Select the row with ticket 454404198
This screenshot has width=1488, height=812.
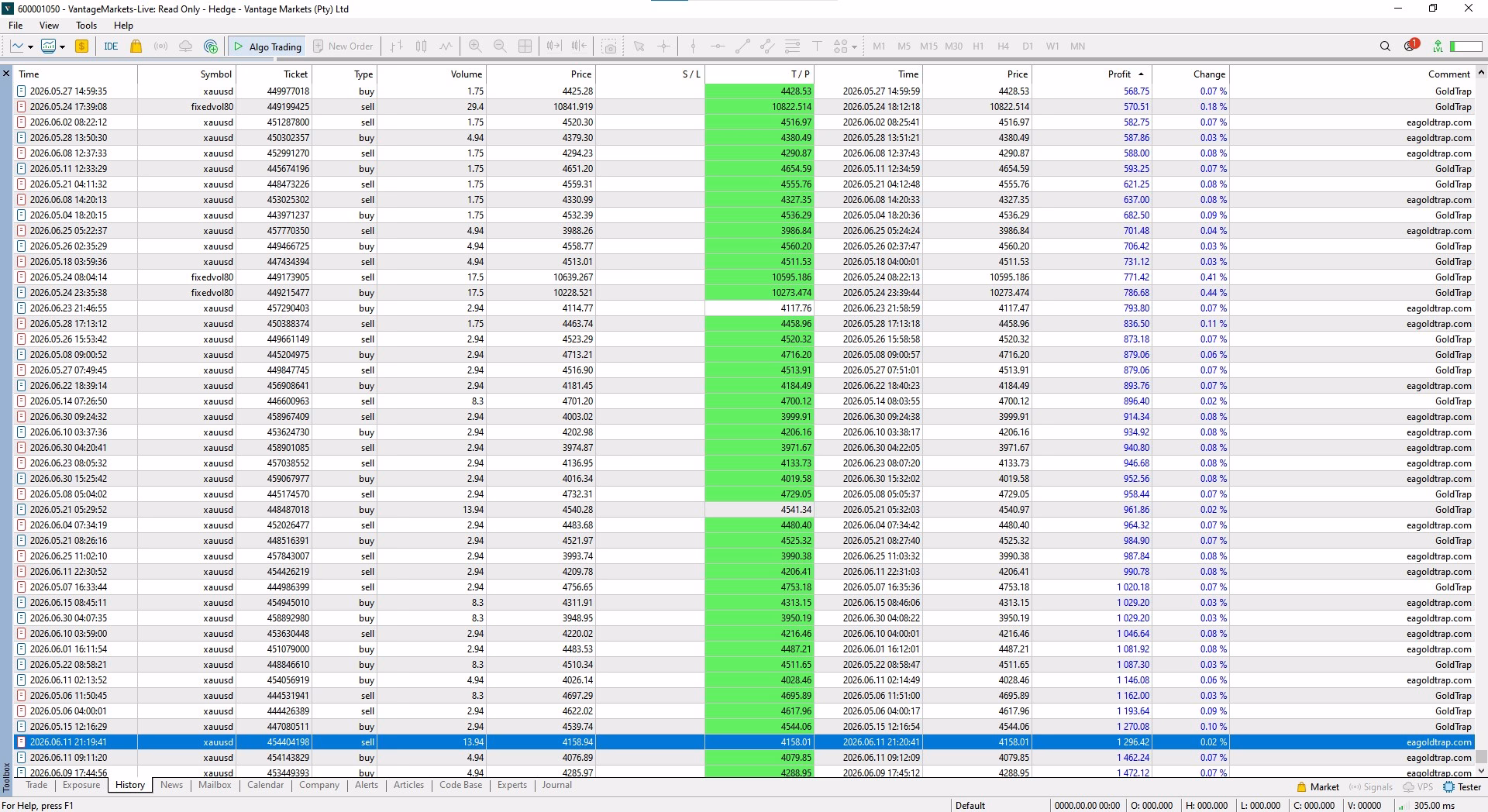pos(744,741)
